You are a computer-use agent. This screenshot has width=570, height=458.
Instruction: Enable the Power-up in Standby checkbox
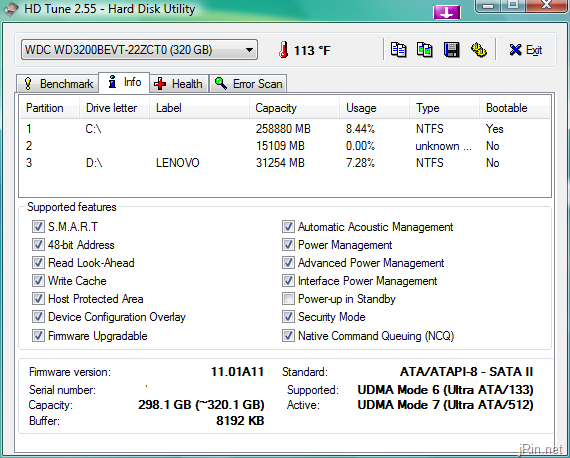click(x=288, y=299)
